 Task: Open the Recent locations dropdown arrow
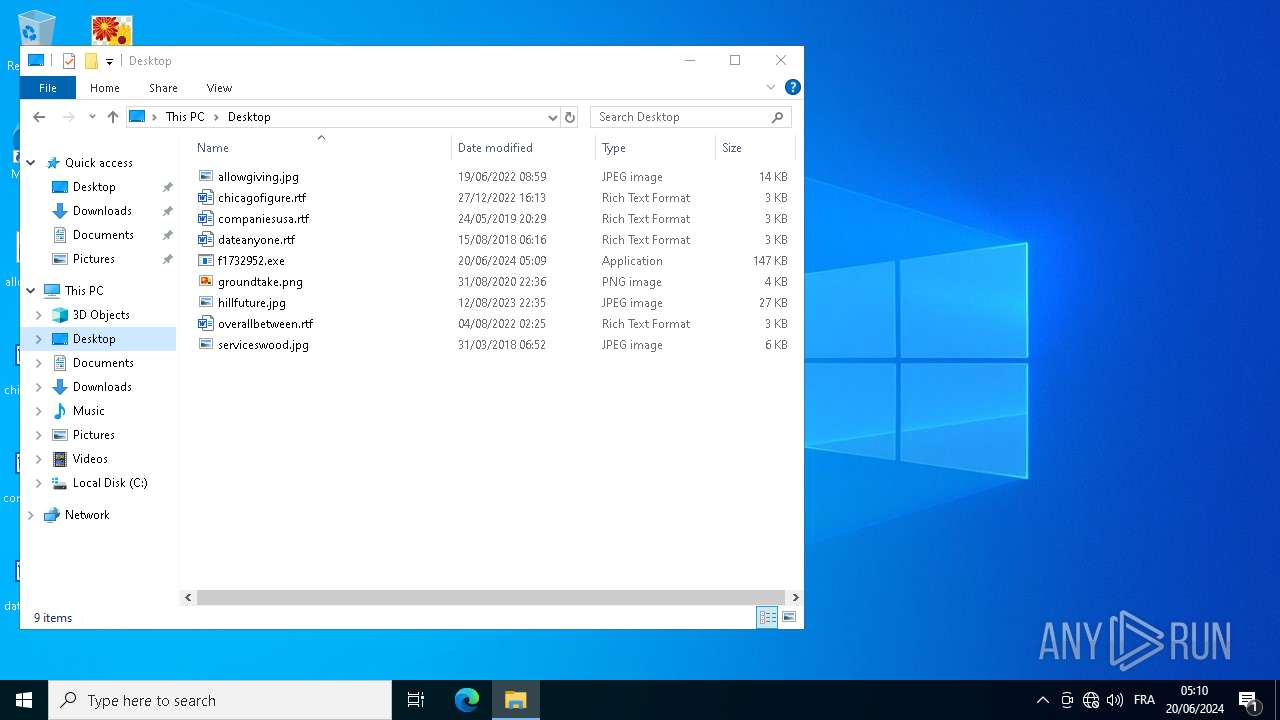click(x=92, y=117)
